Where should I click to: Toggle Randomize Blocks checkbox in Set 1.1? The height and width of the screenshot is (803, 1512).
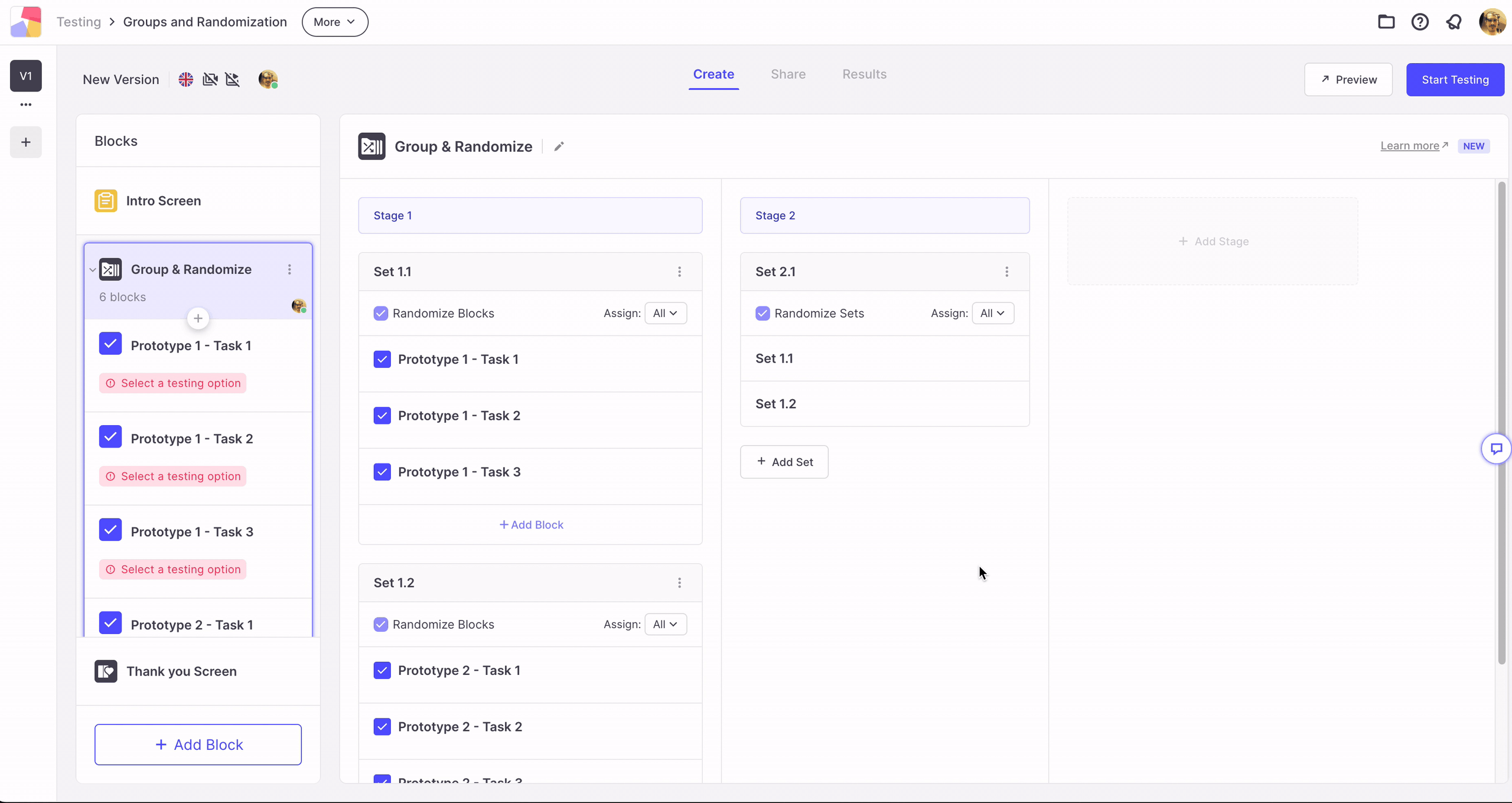(381, 314)
